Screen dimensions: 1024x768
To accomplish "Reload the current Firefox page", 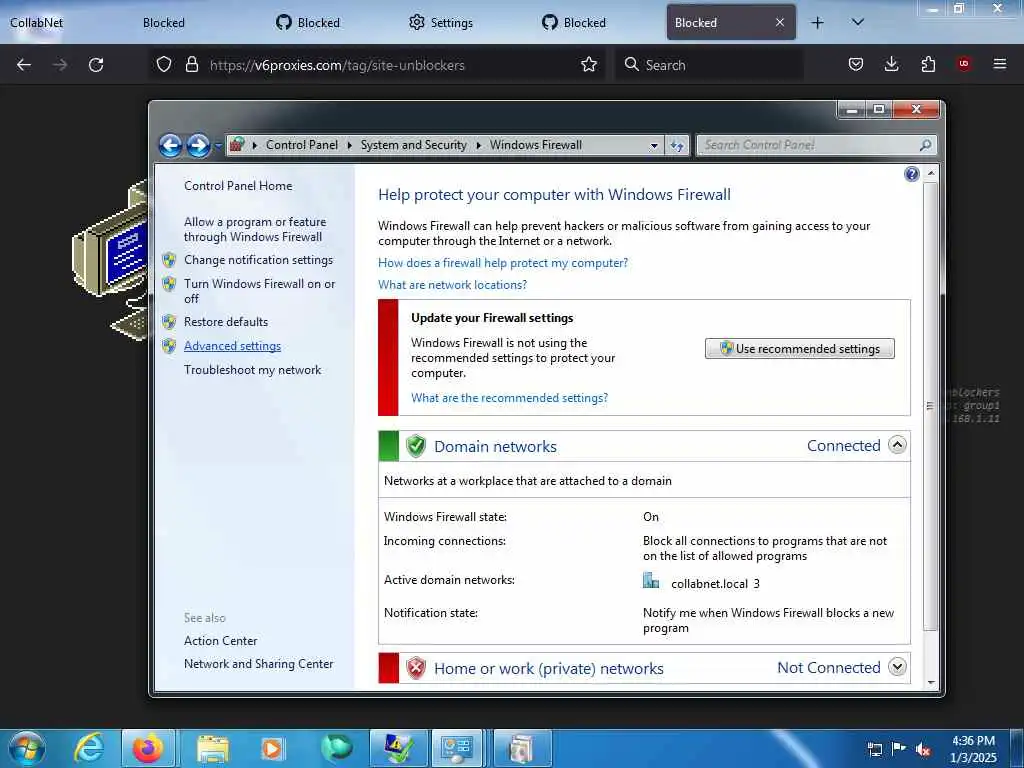I will [96, 65].
